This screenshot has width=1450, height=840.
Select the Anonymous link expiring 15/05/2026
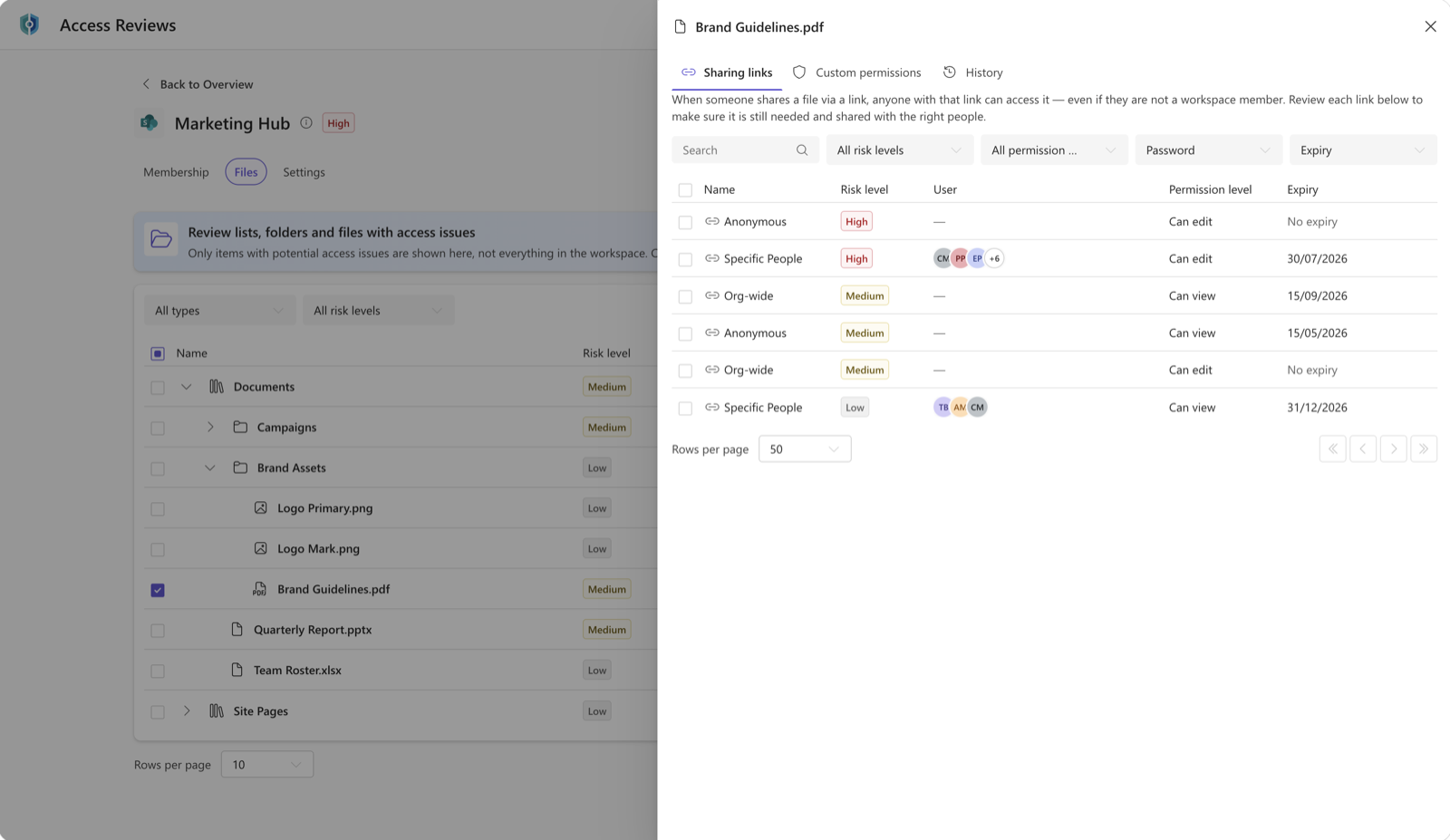pyautogui.click(x=685, y=333)
